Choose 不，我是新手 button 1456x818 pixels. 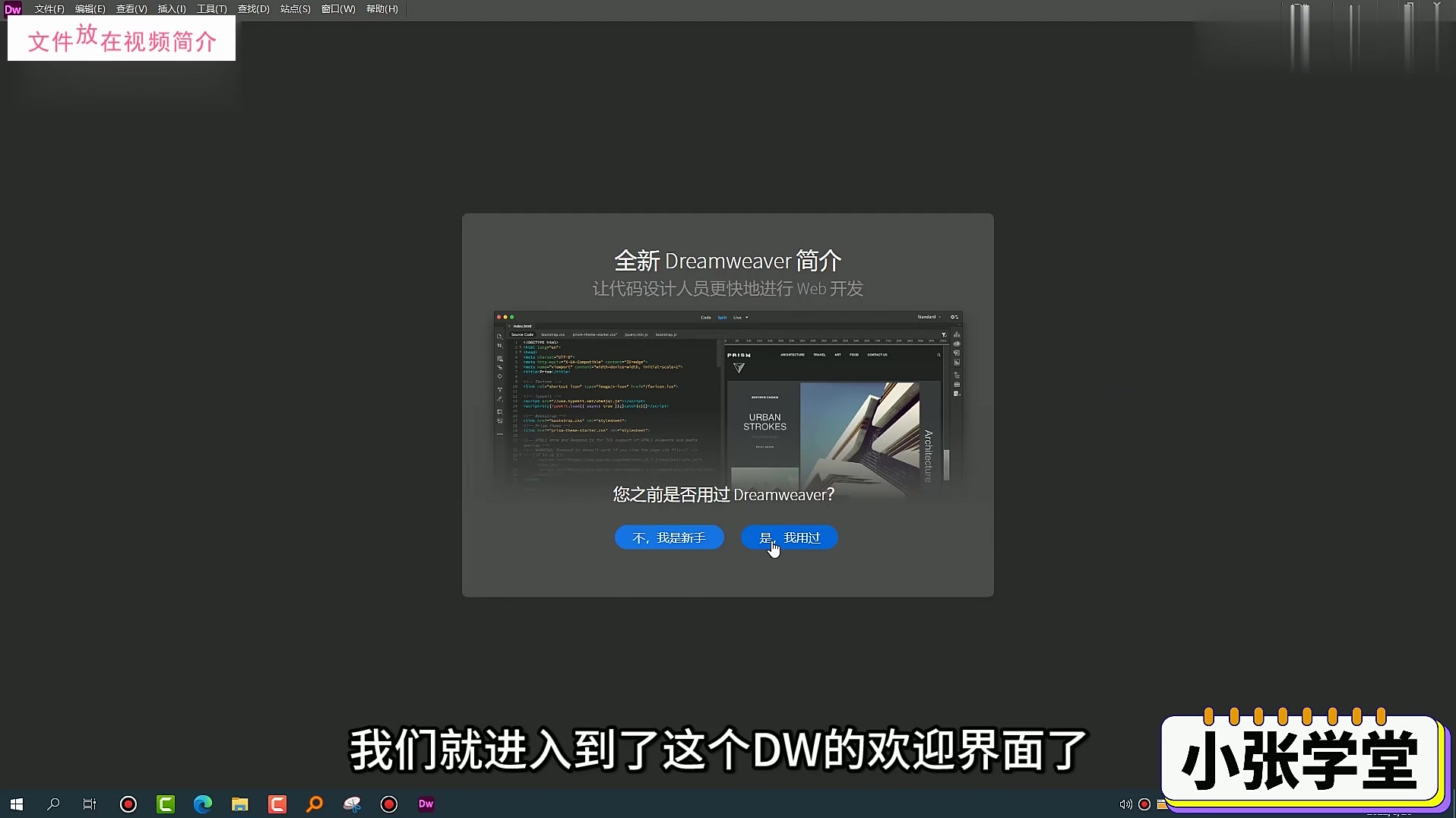(669, 537)
